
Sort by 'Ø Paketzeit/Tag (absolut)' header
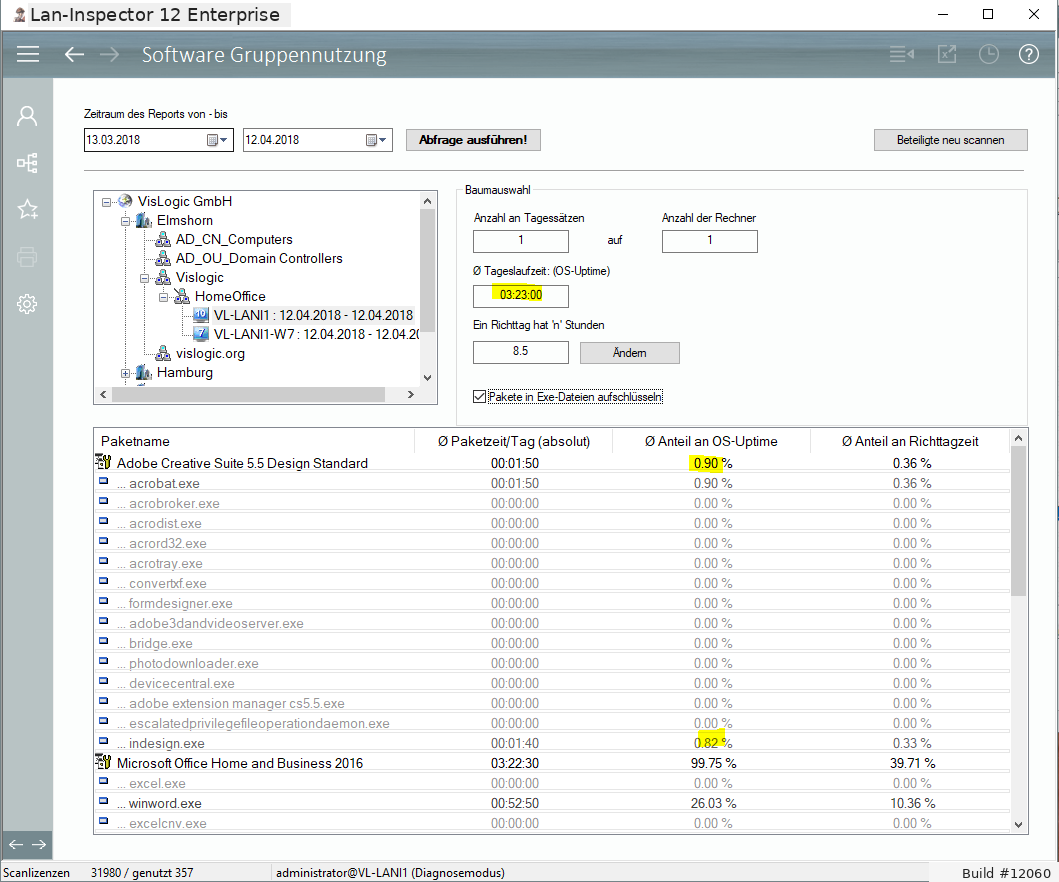(513, 441)
